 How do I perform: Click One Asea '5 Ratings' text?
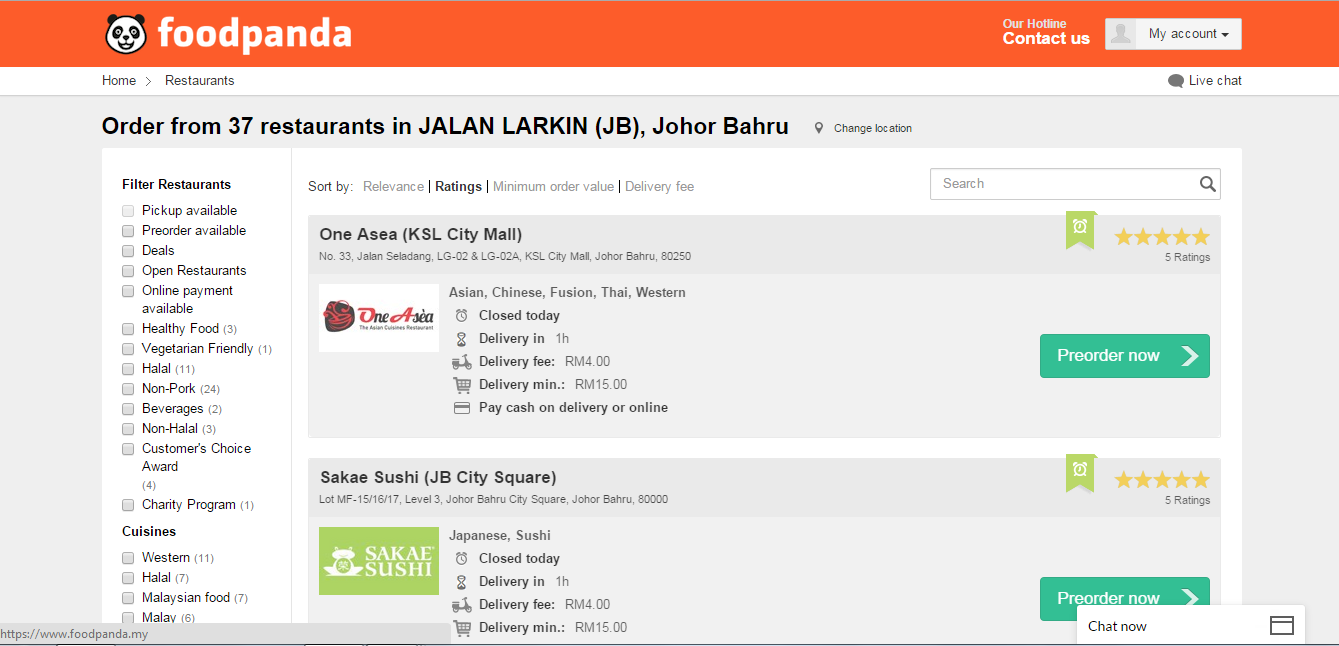click(1187, 258)
